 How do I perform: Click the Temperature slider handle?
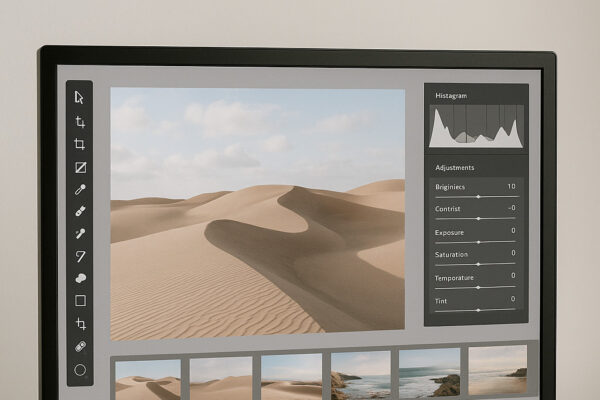478,287
